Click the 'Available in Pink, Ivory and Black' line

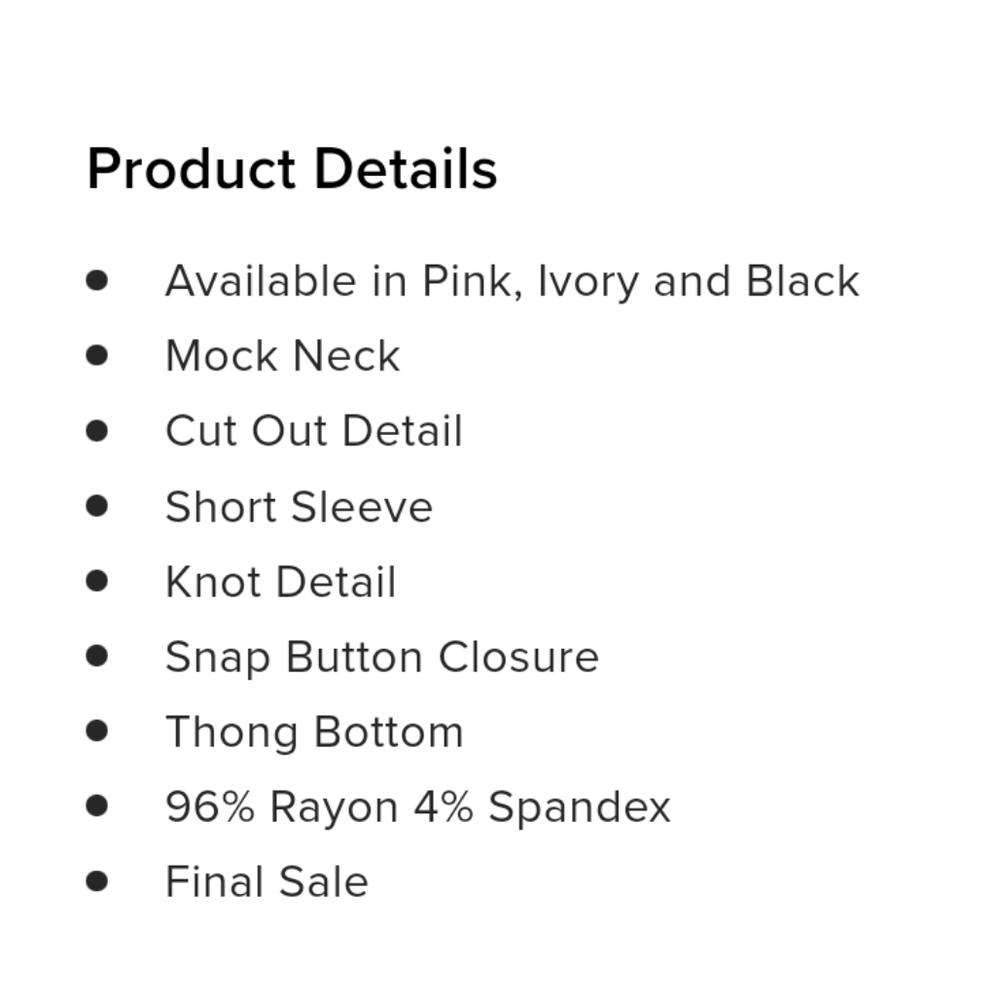pyautogui.click(x=512, y=281)
